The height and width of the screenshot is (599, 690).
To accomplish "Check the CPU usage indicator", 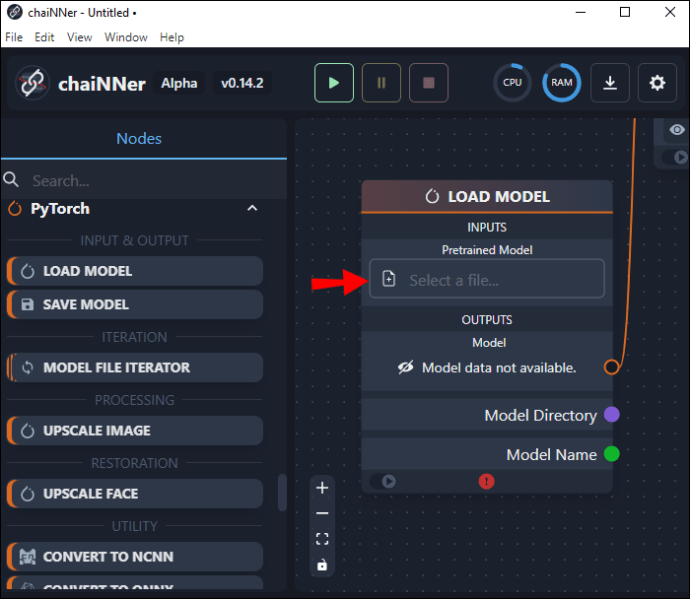I will 512,83.
